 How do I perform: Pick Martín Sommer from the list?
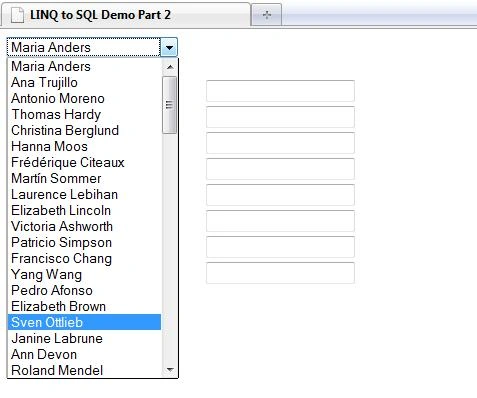tap(84, 178)
